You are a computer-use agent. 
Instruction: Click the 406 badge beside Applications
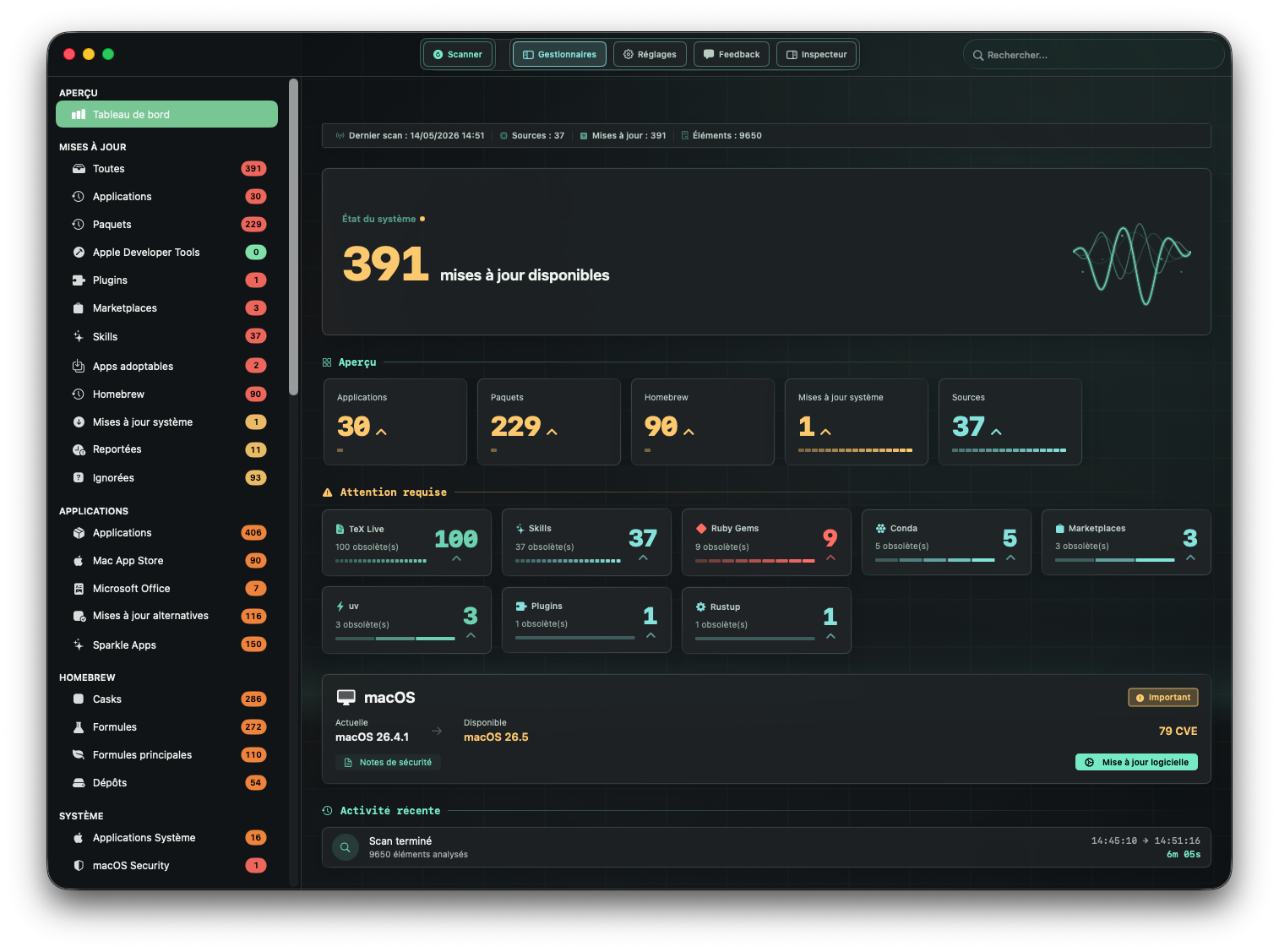(253, 533)
